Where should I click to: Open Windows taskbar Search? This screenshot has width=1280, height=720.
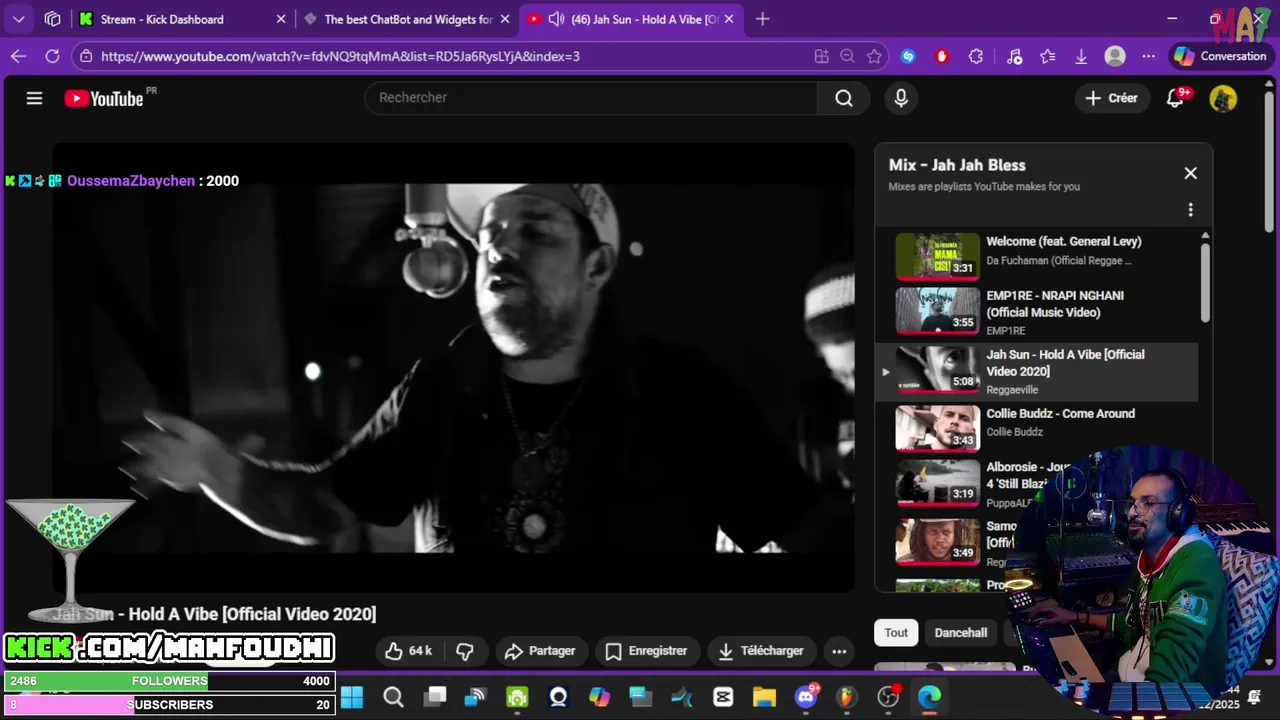(393, 697)
